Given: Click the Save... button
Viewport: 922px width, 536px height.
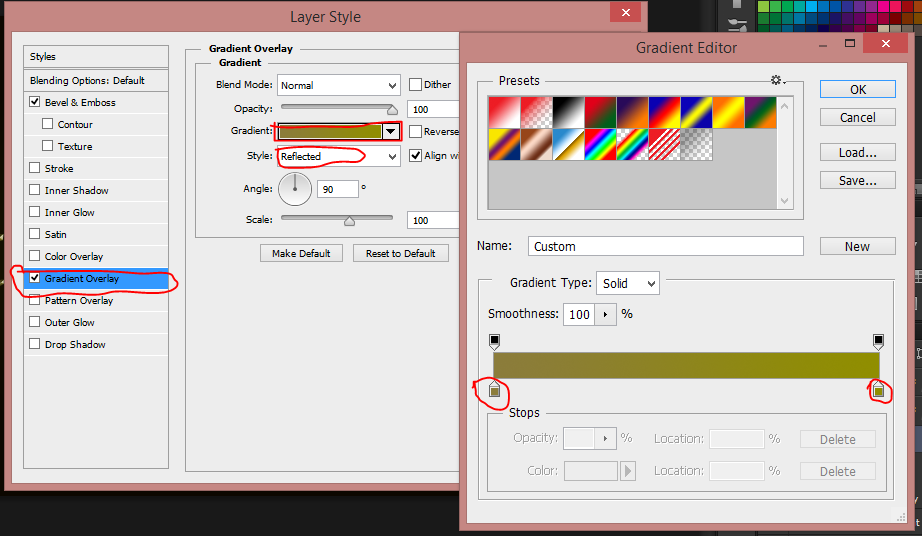Looking at the screenshot, I should (x=858, y=180).
